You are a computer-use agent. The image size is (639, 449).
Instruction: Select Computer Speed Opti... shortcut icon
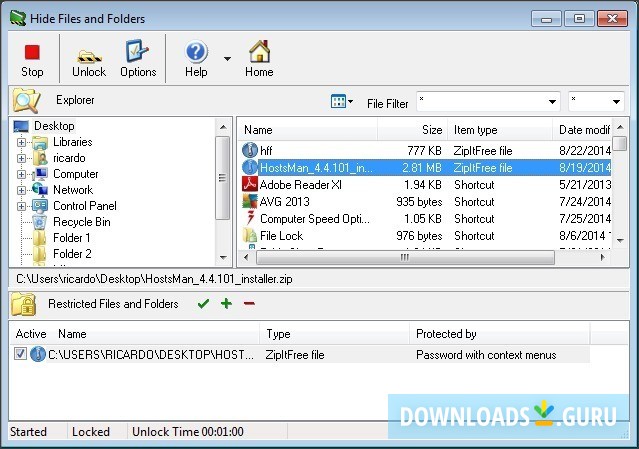249,219
